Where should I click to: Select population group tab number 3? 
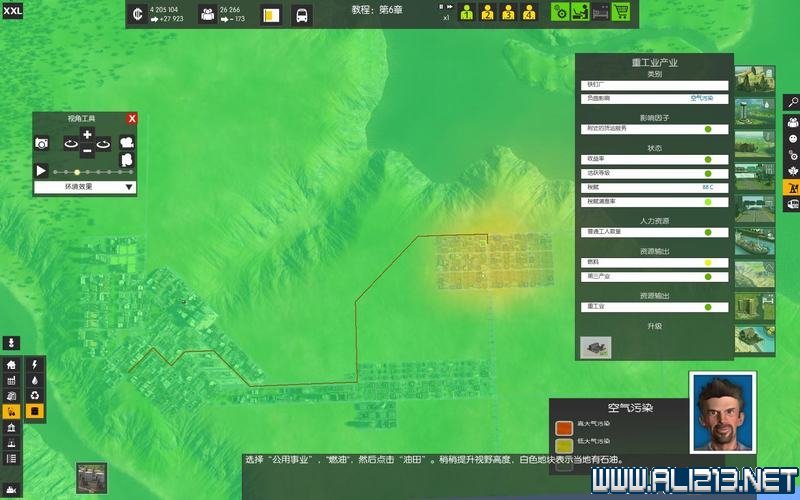click(x=508, y=13)
